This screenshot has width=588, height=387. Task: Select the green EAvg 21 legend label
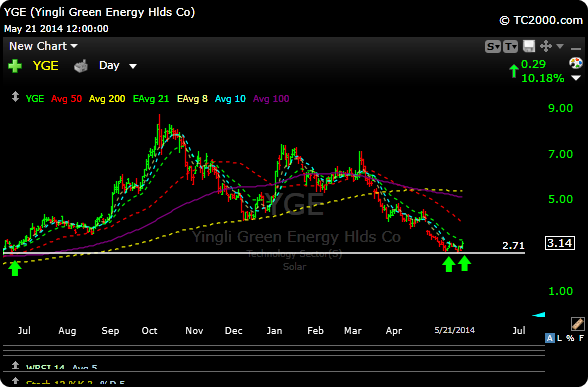pos(151,99)
